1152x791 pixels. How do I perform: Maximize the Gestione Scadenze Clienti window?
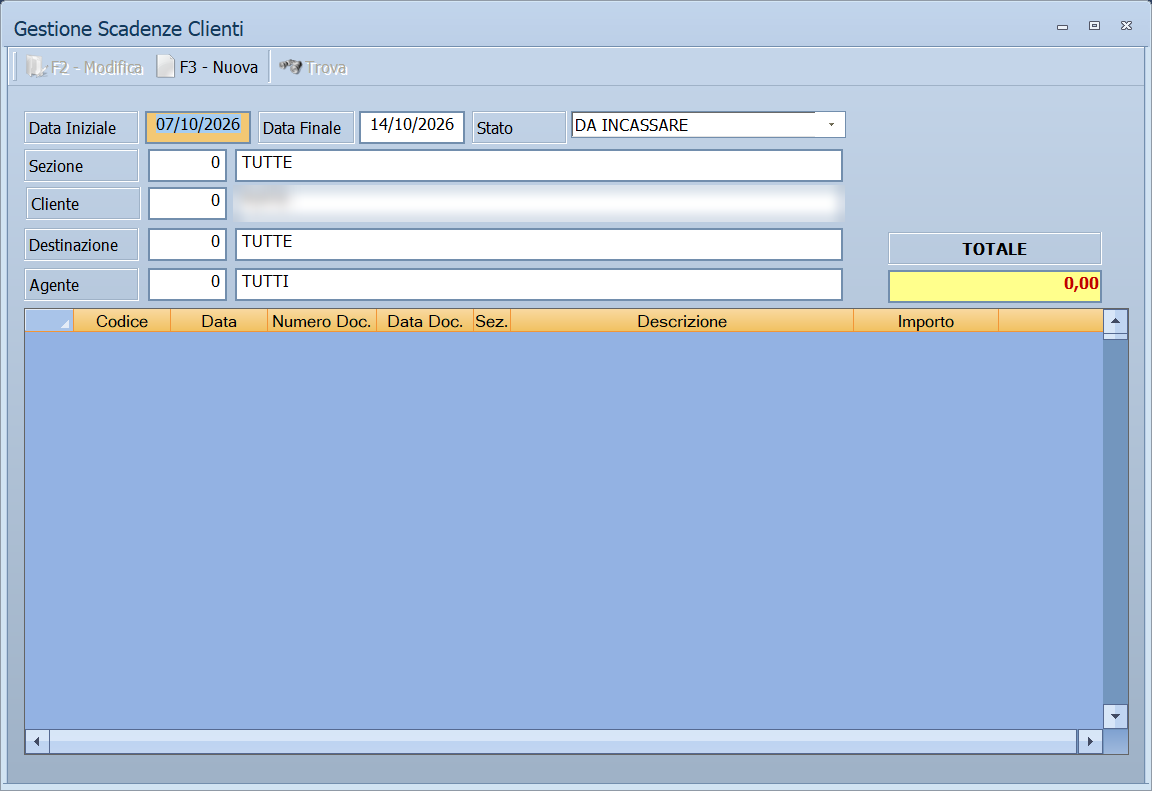click(1094, 26)
